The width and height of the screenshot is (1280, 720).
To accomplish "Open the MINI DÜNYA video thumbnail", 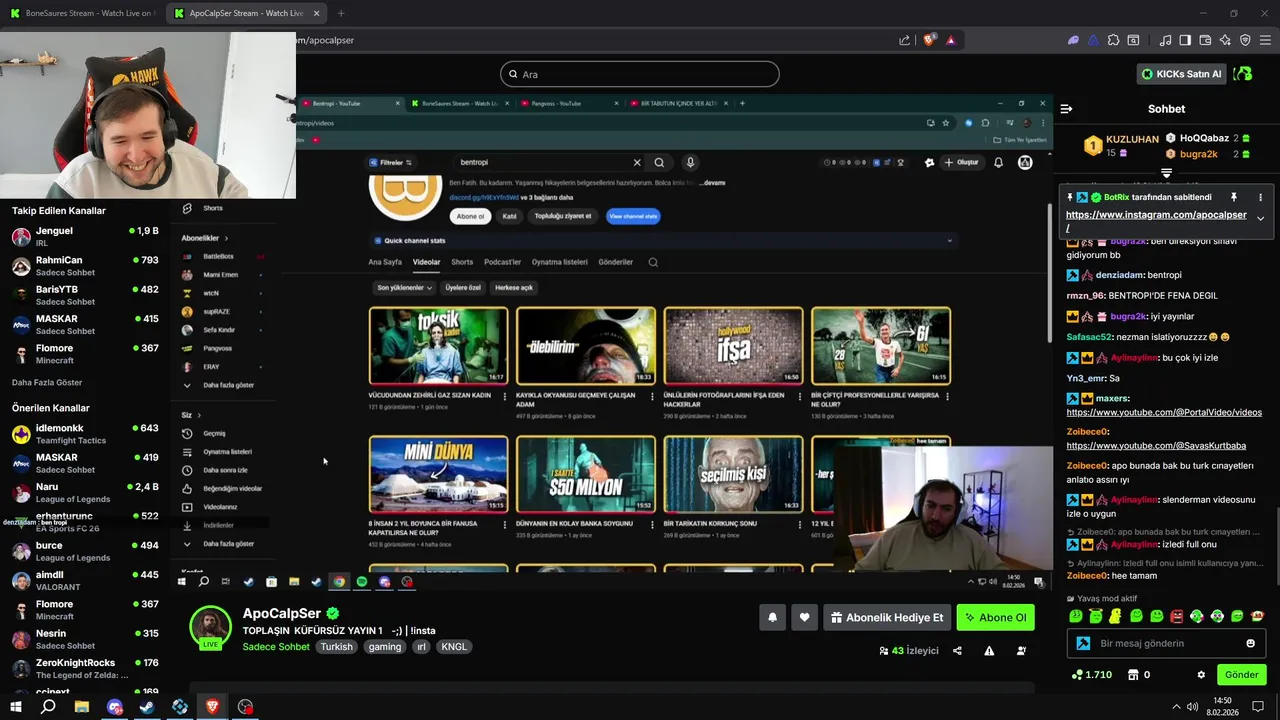I will click(x=438, y=473).
